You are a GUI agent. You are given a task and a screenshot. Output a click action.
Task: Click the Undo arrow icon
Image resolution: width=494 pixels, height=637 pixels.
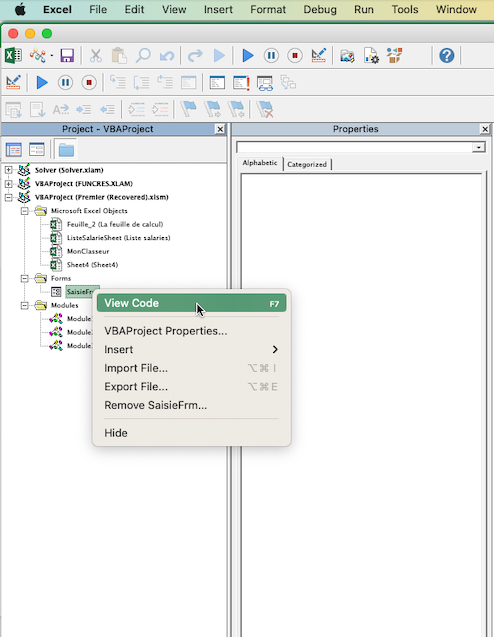tap(167, 56)
